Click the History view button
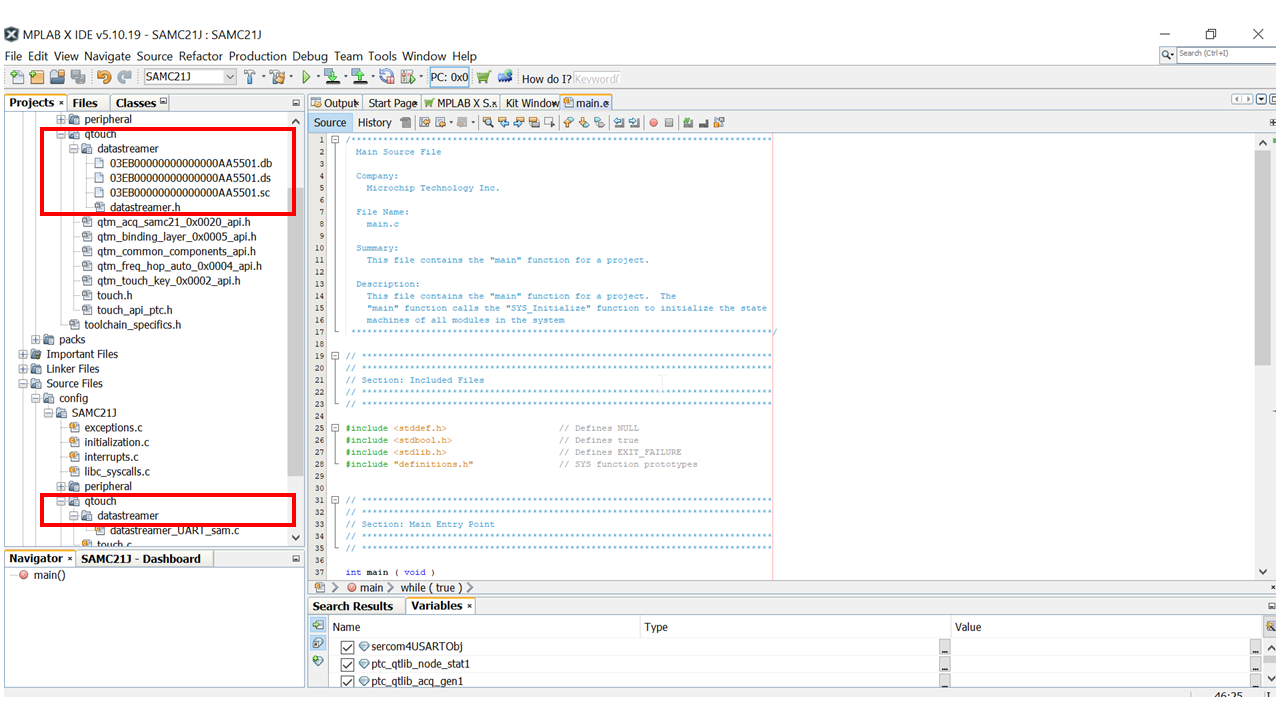 tap(375, 123)
